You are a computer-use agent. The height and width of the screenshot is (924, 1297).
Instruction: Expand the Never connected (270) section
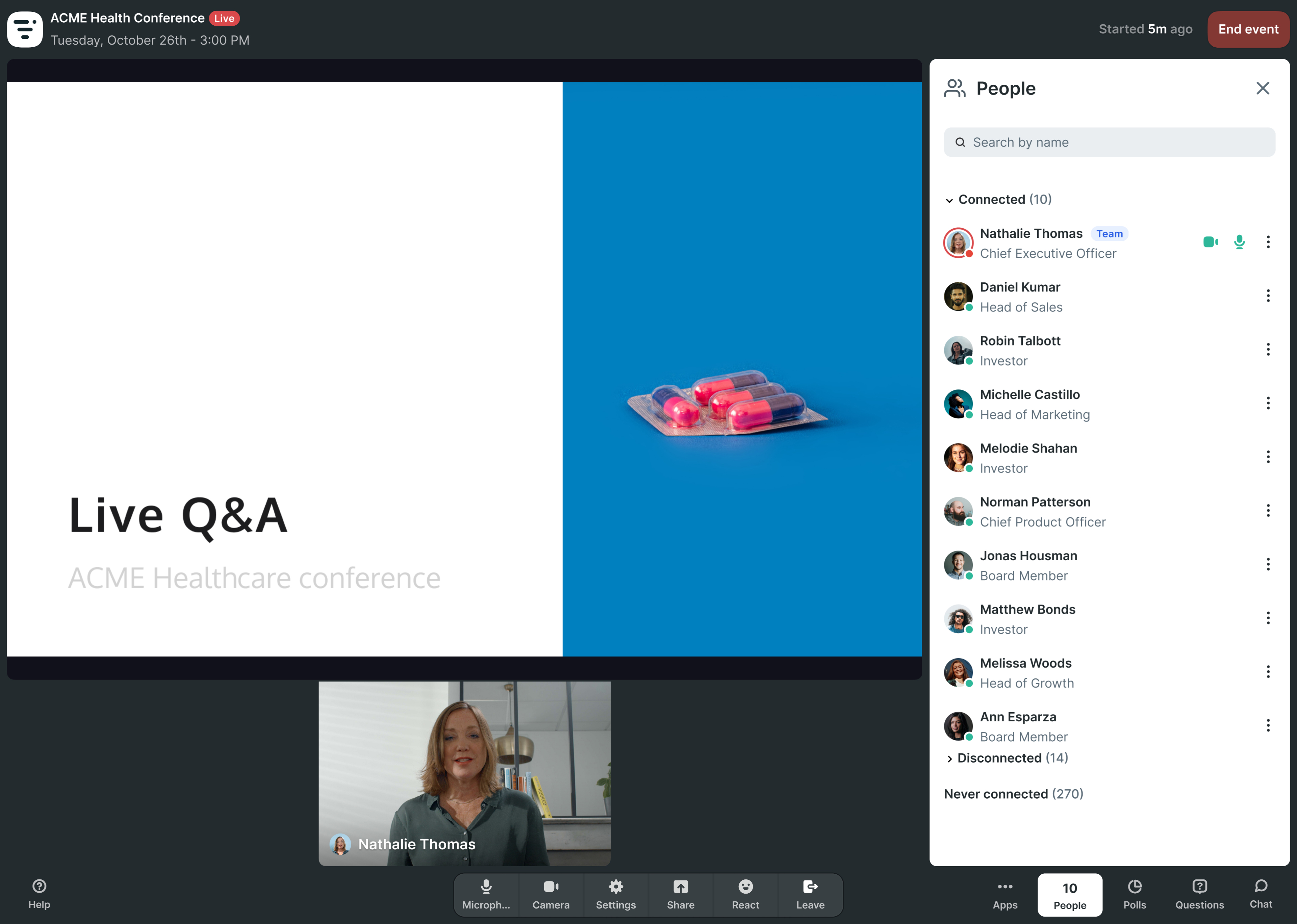point(1013,794)
